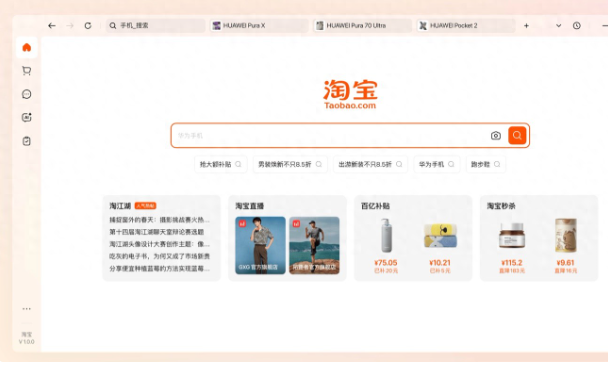The width and height of the screenshot is (608, 365).
Task: Open the 淘宝直播 card heading
Action: [249, 206]
